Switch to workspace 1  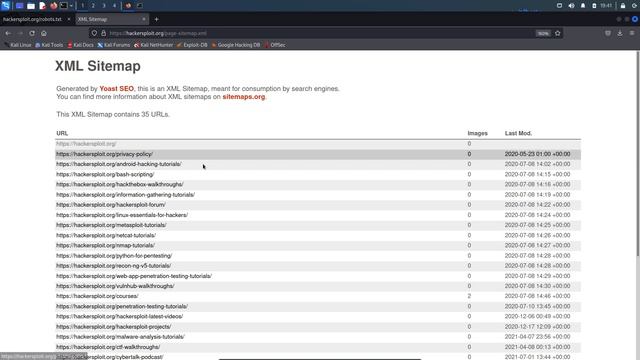pyautogui.click(x=82, y=6)
